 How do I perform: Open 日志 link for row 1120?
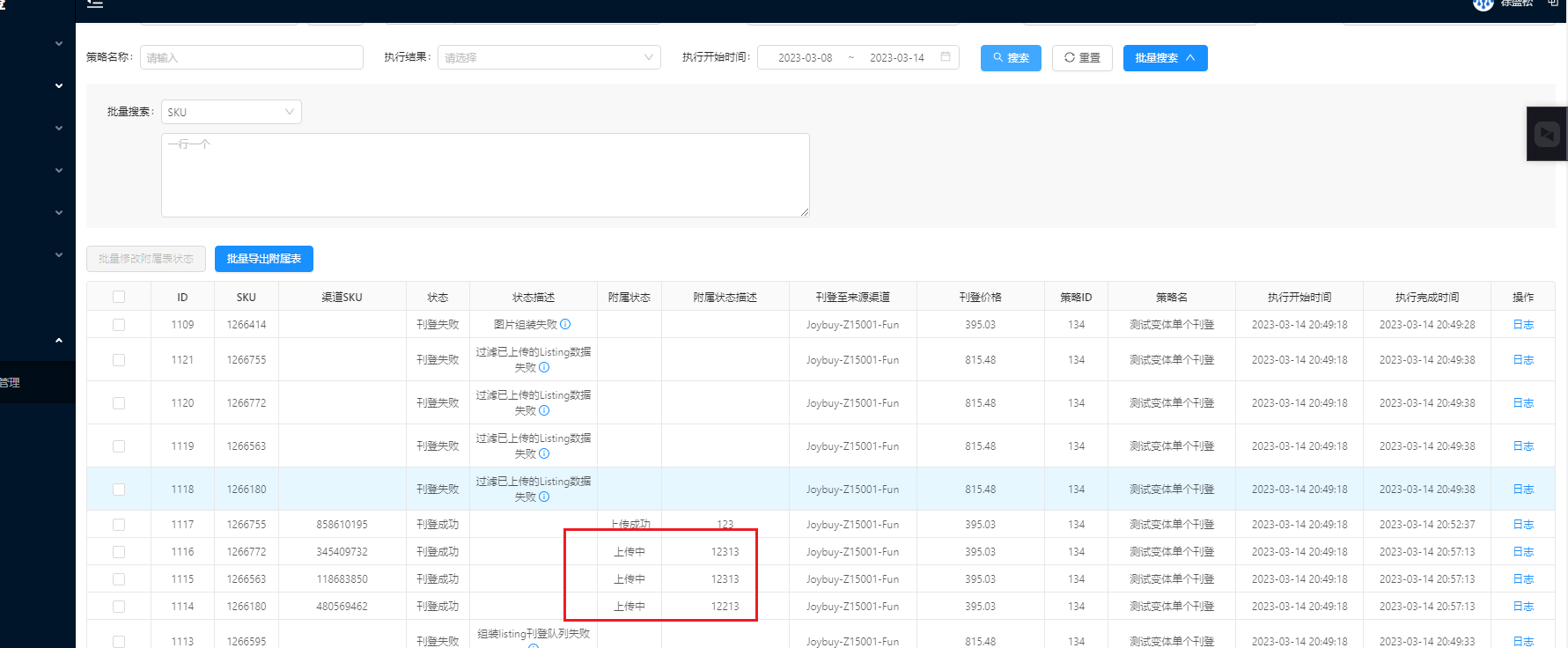[x=1523, y=403]
